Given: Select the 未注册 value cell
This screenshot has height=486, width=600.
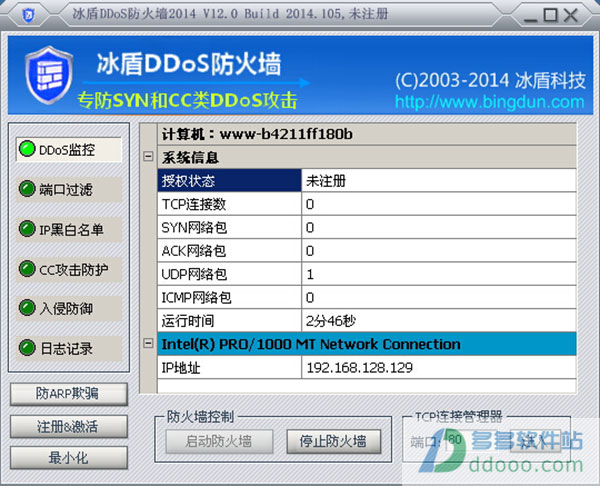Looking at the screenshot, I should pyautogui.click(x=439, y=180).
